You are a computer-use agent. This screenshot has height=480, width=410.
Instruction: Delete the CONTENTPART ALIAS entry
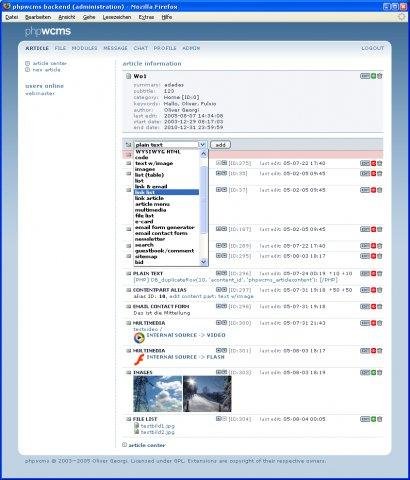380,290
